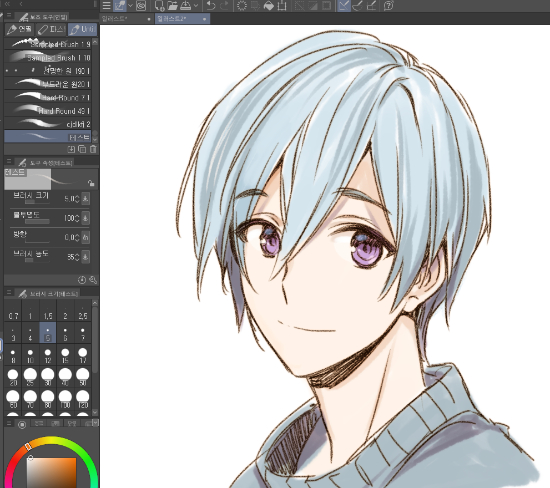Delete the selected sub tool trash icon
Screen dimensions: 550x488
point(93,149)
